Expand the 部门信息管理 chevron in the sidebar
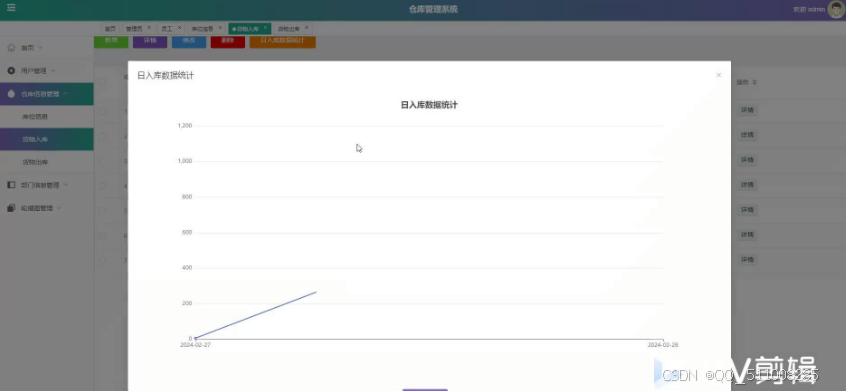The width and height of the screenshot is (846, 391). pyautogui.click(x=66, y=185)
